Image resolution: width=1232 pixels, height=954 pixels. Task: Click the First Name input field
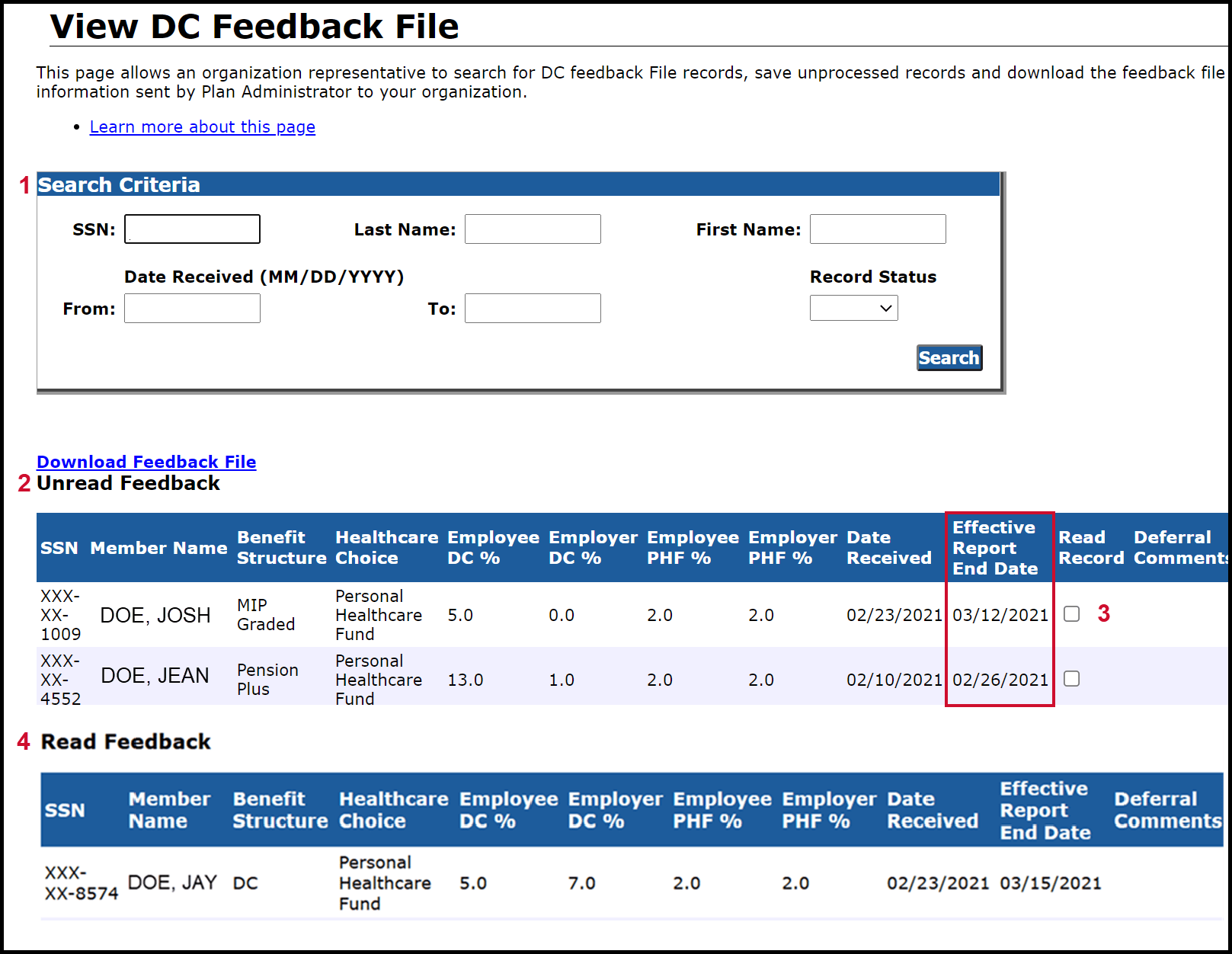tap(877, 229)
